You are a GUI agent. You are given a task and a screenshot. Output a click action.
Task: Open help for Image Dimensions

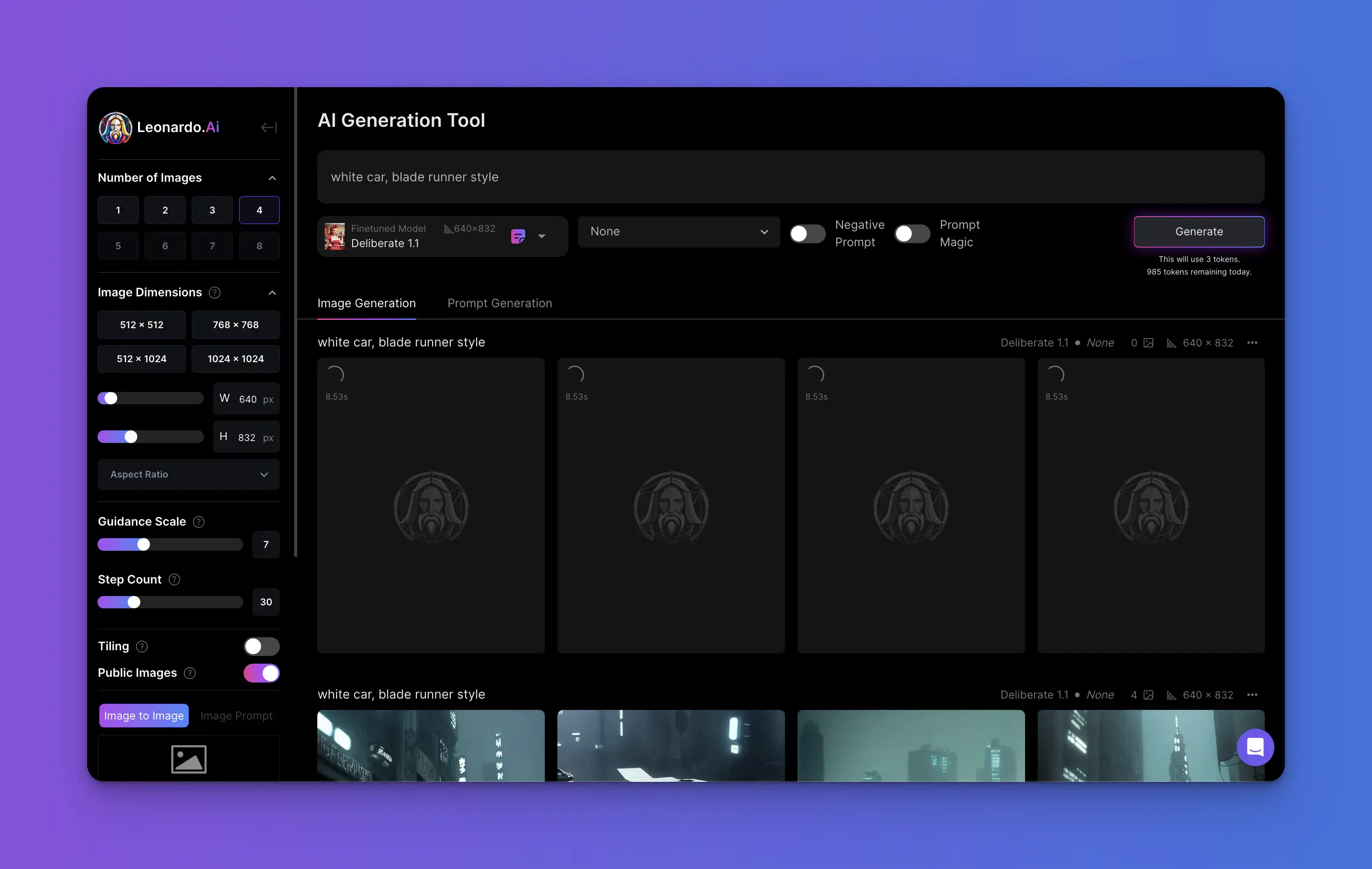(215, 293)
